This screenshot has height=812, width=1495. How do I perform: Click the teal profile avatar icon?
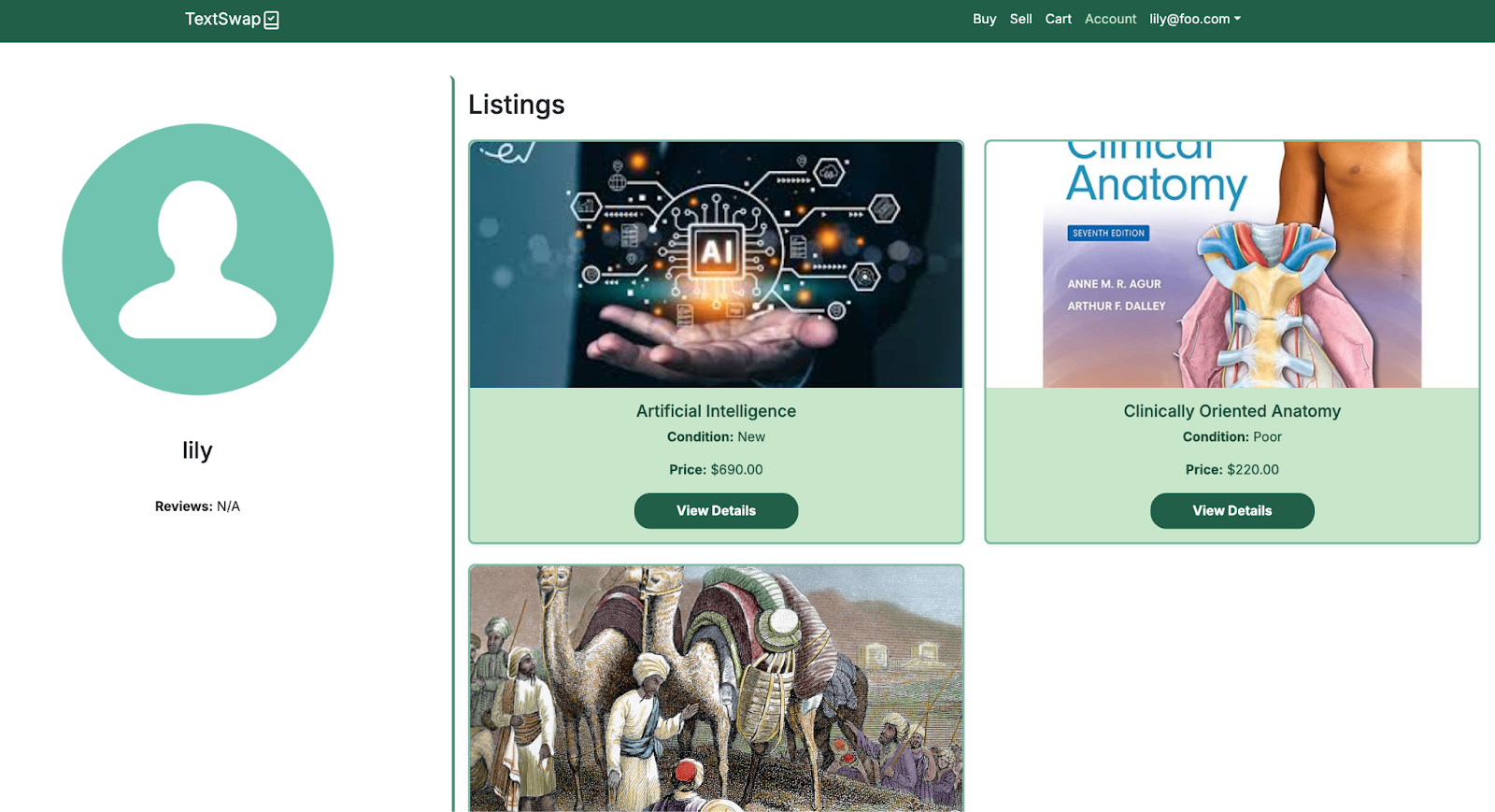198,259
